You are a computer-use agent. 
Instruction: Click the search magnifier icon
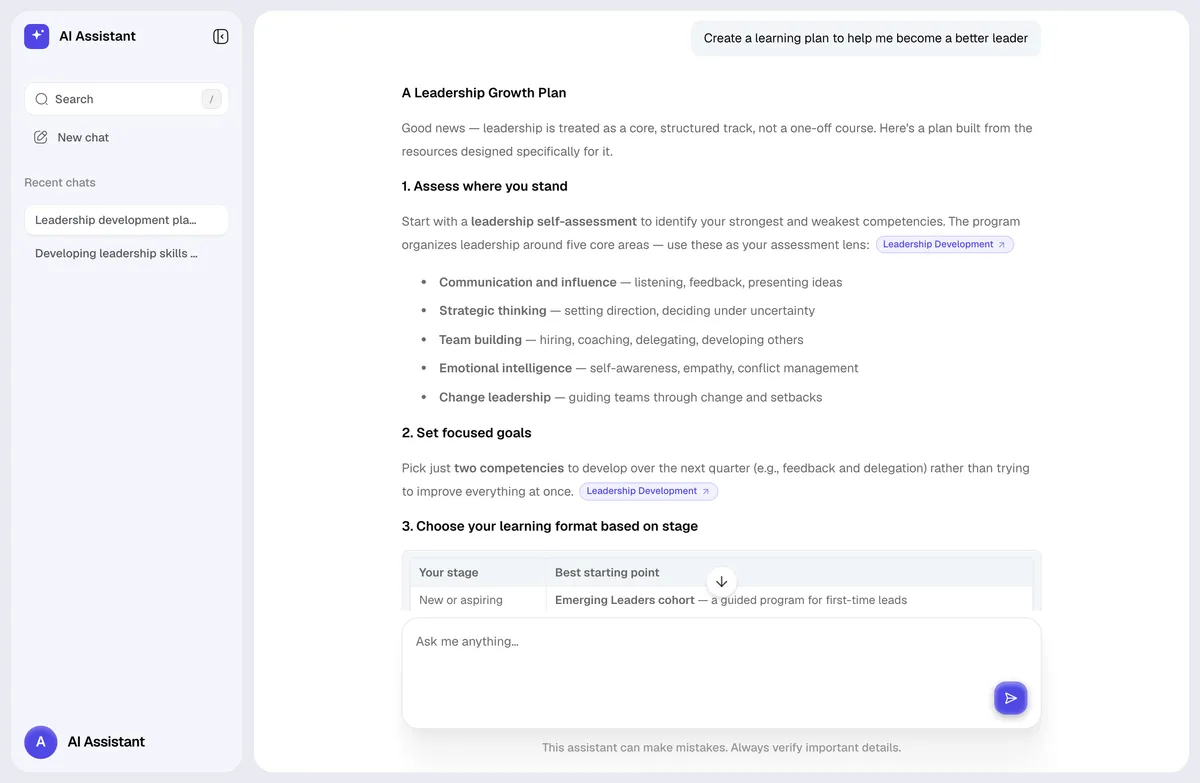click(x=42, y=99)
